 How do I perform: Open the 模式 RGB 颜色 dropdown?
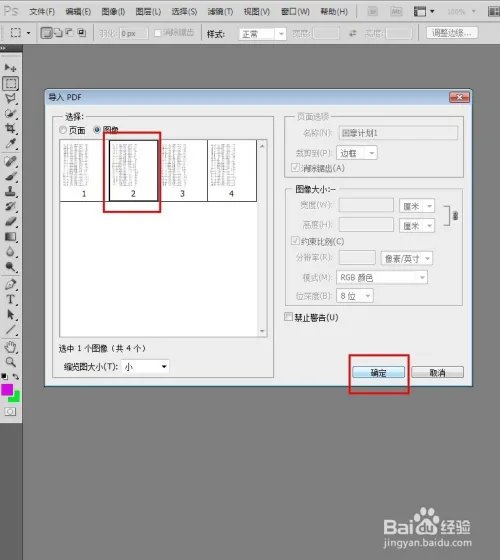coord(381,278)
